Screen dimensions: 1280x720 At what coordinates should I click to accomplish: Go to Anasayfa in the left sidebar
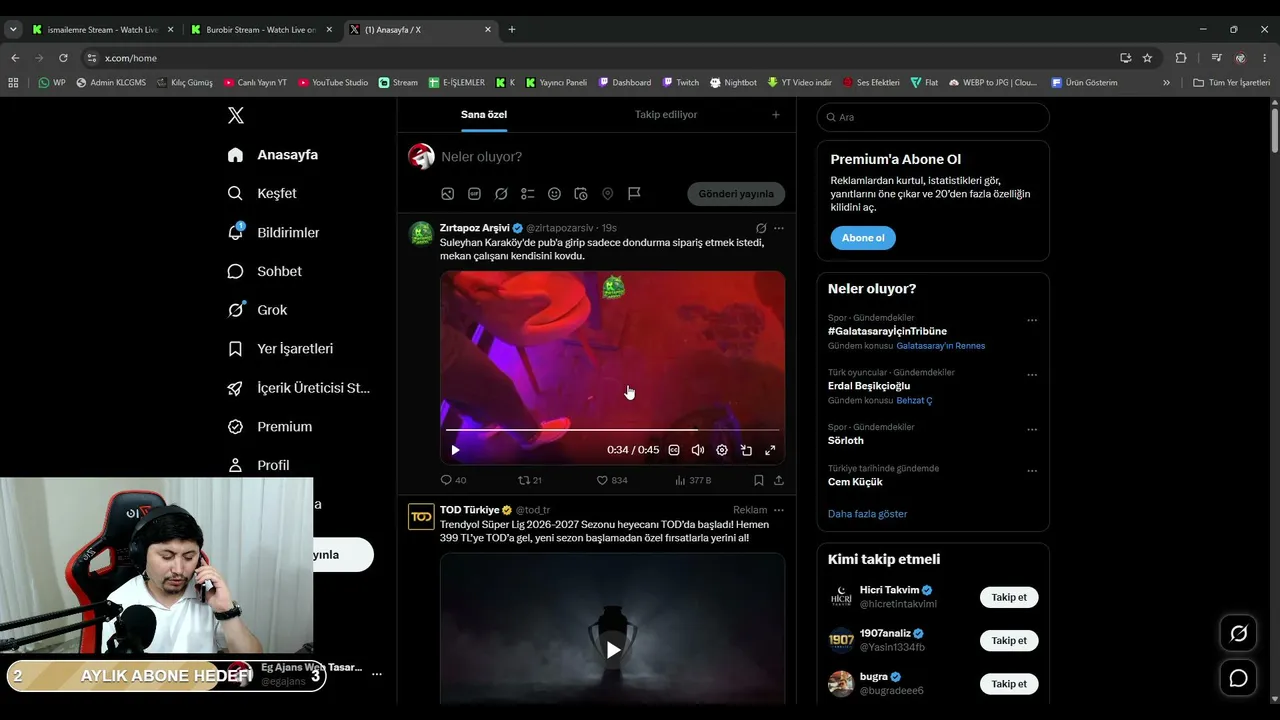273,155
